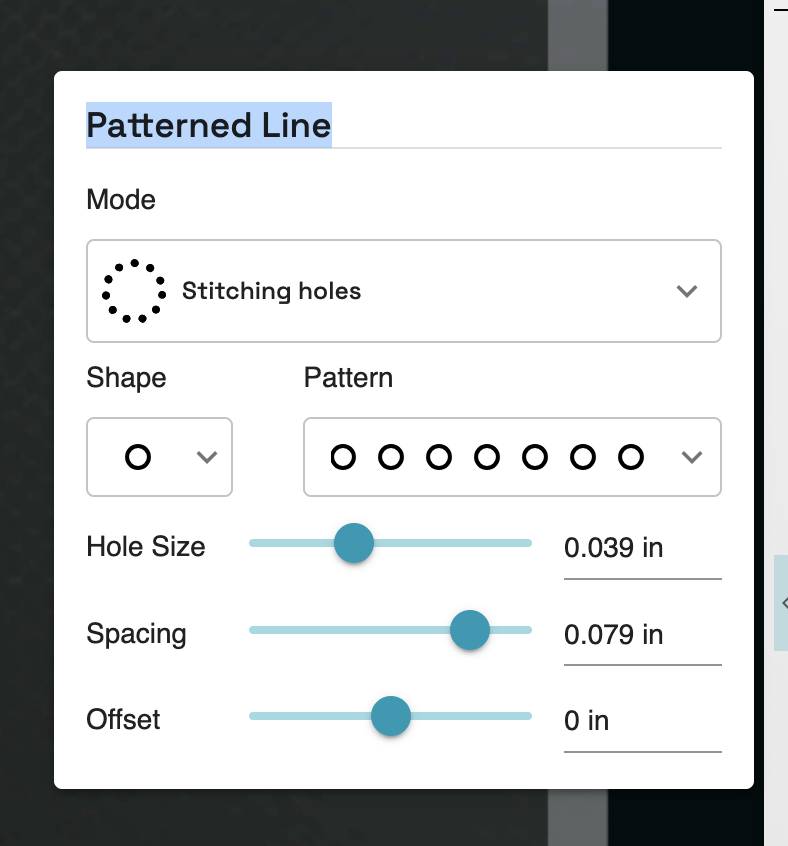Expand the Pattern dropdown chevron
The image size is (788, 846).
click(x=691, y=457)
